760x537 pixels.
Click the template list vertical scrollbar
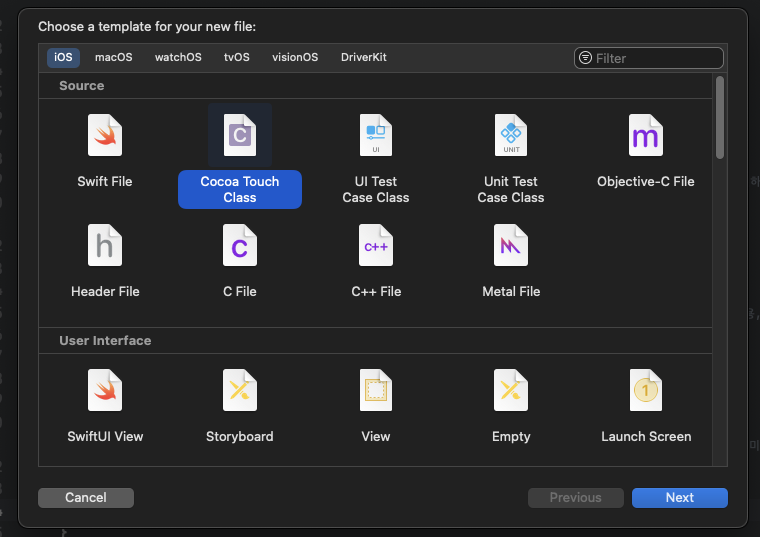[720, 117]
